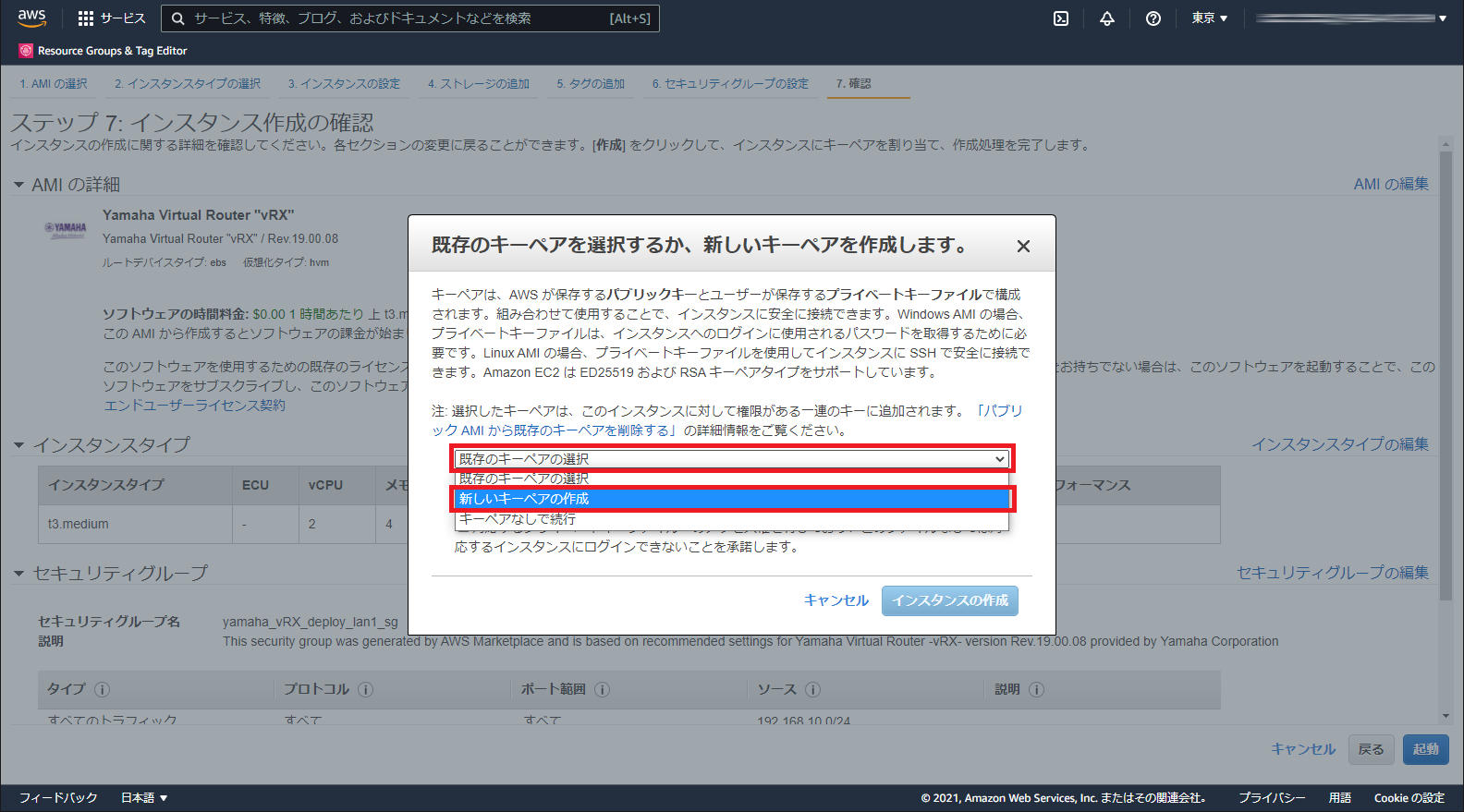Viewport: 1464px width, 812px height.
Task: Choose キーペアなしで続行 option
Action: [x=731, y=519]
